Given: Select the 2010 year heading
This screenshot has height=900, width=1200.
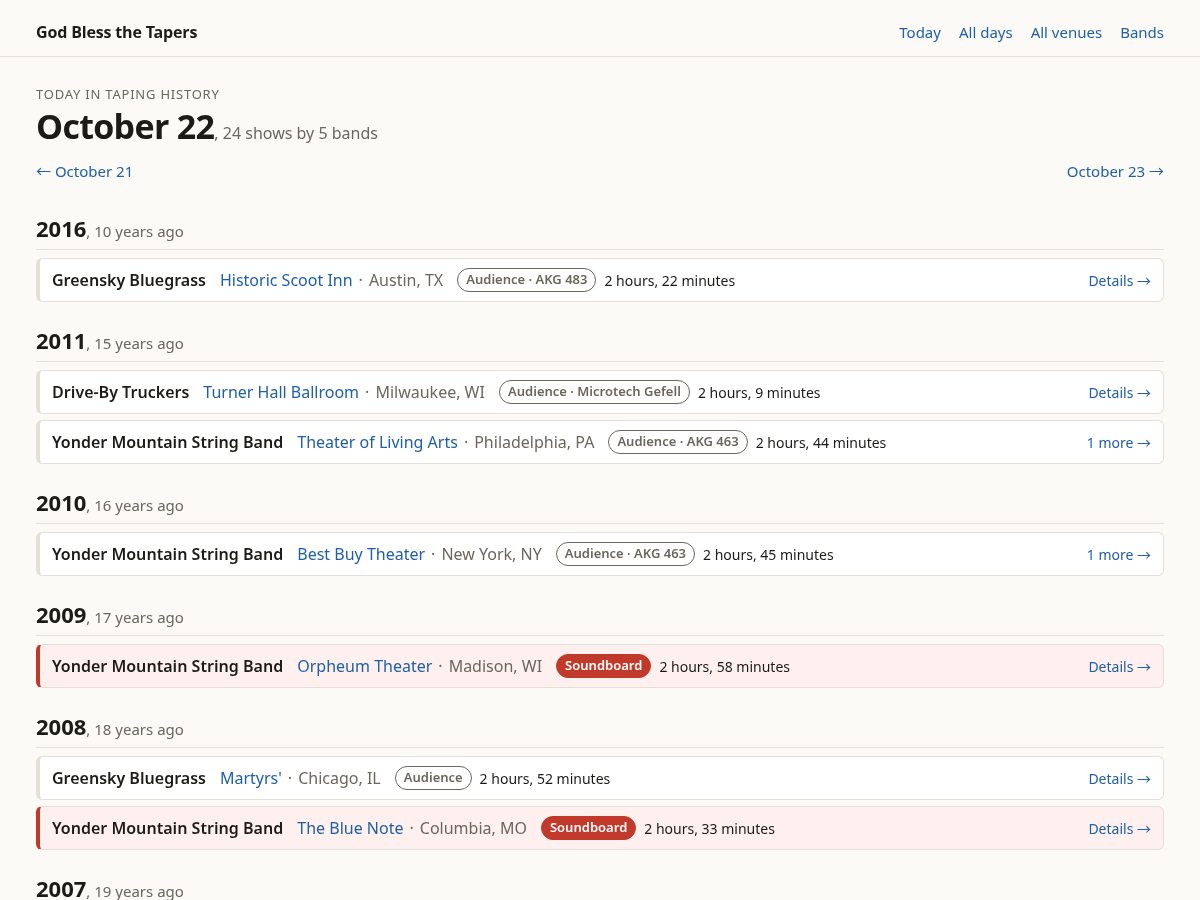Looking at the screenshot, I should click(61, 504).
